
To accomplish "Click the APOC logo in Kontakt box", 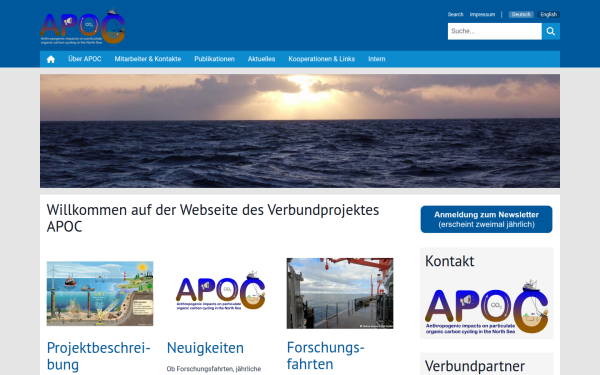I will [486, 307].
